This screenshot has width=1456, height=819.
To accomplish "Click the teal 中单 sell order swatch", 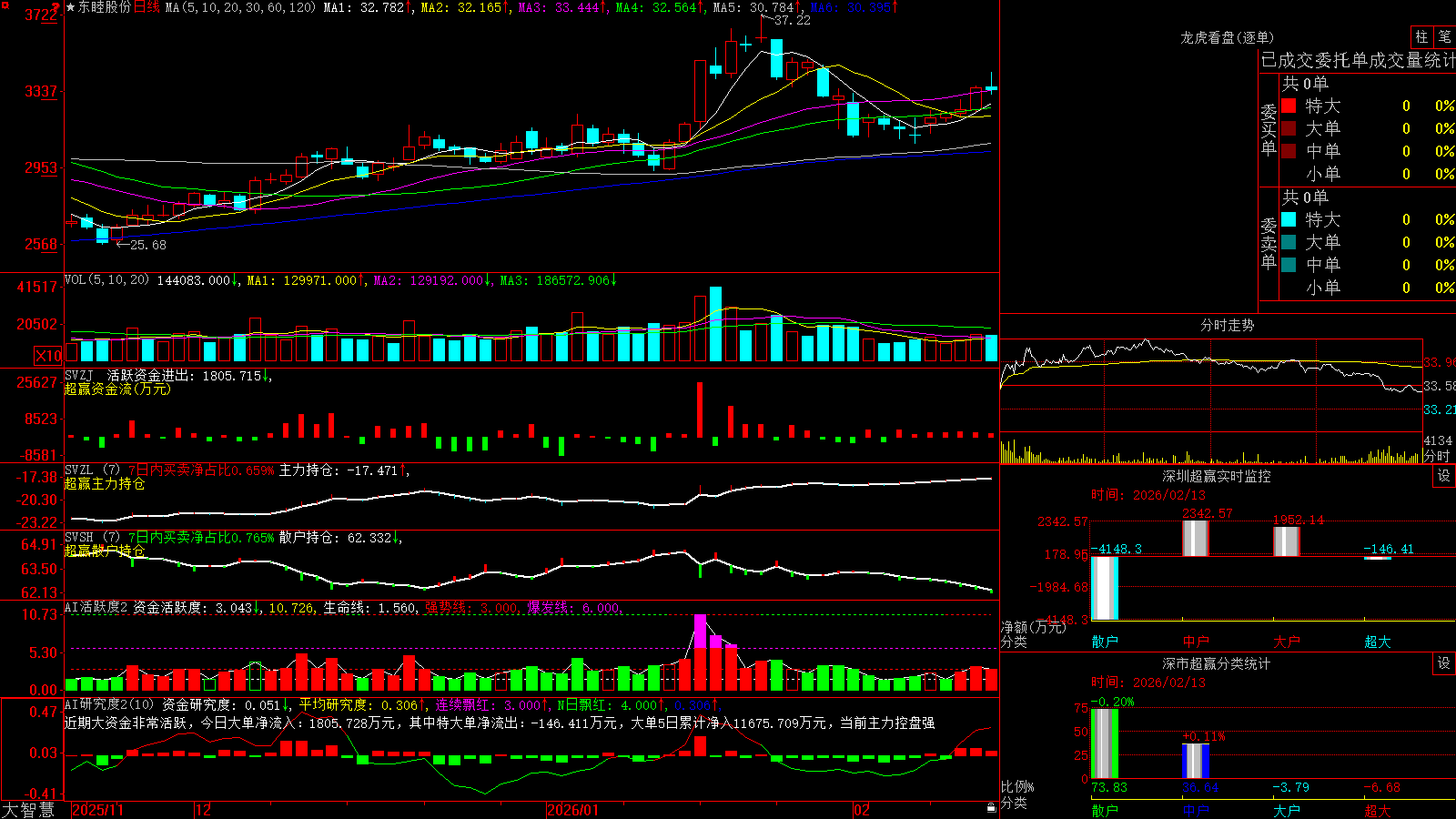I will pyautogui.click(x=1289, y=265).
